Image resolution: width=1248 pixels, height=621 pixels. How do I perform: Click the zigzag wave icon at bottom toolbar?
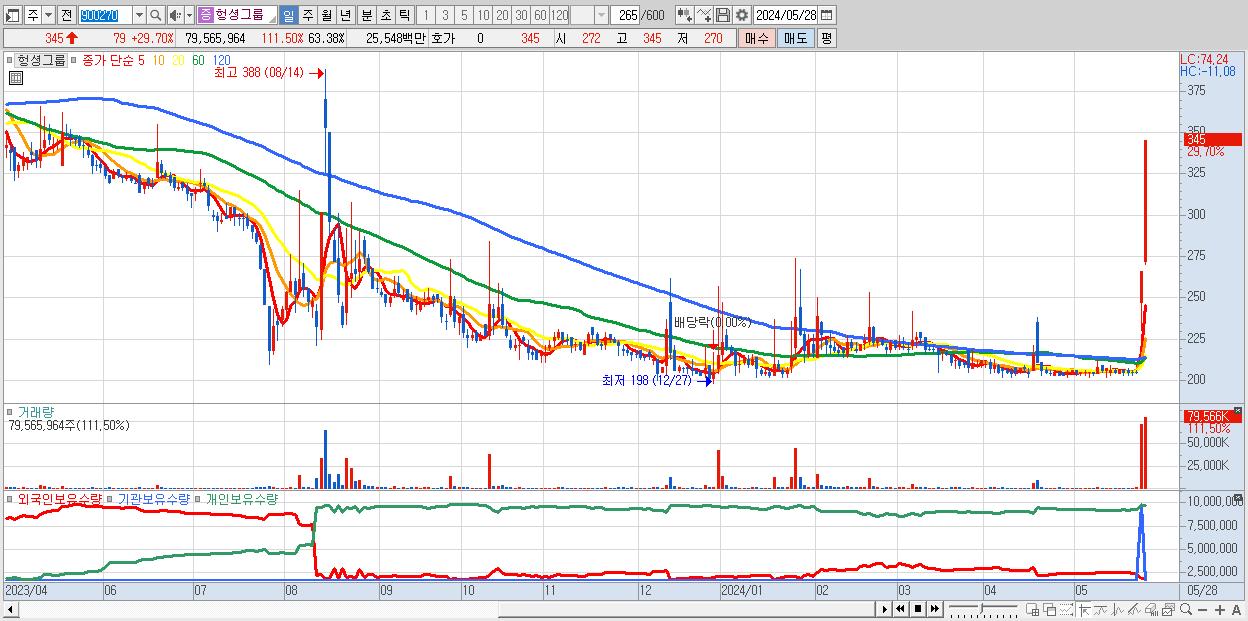[1118, 609]
